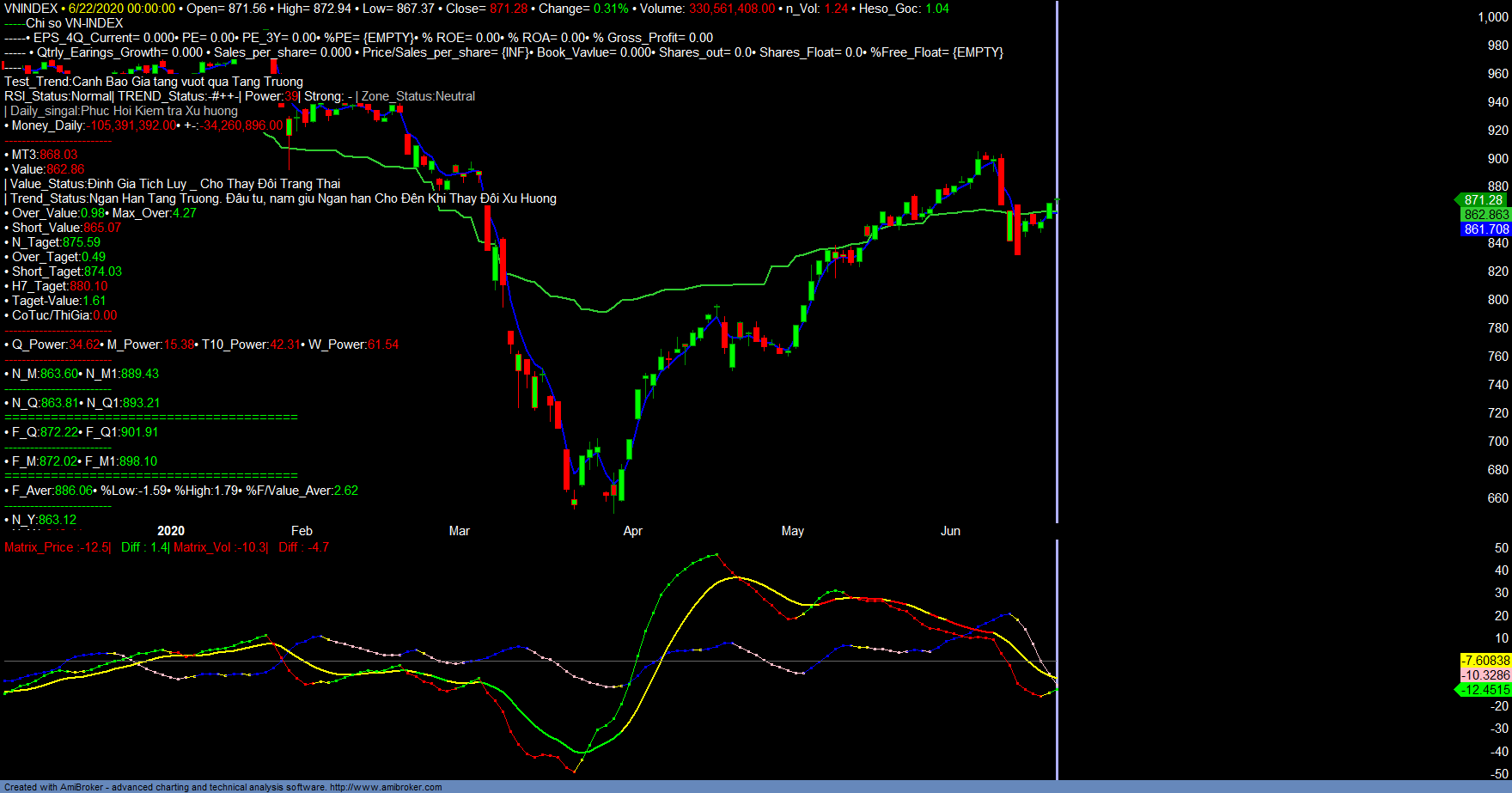Click the RSI_Status:Normal text
This screenshot has height=793, width=1512.
click(58, 96)
